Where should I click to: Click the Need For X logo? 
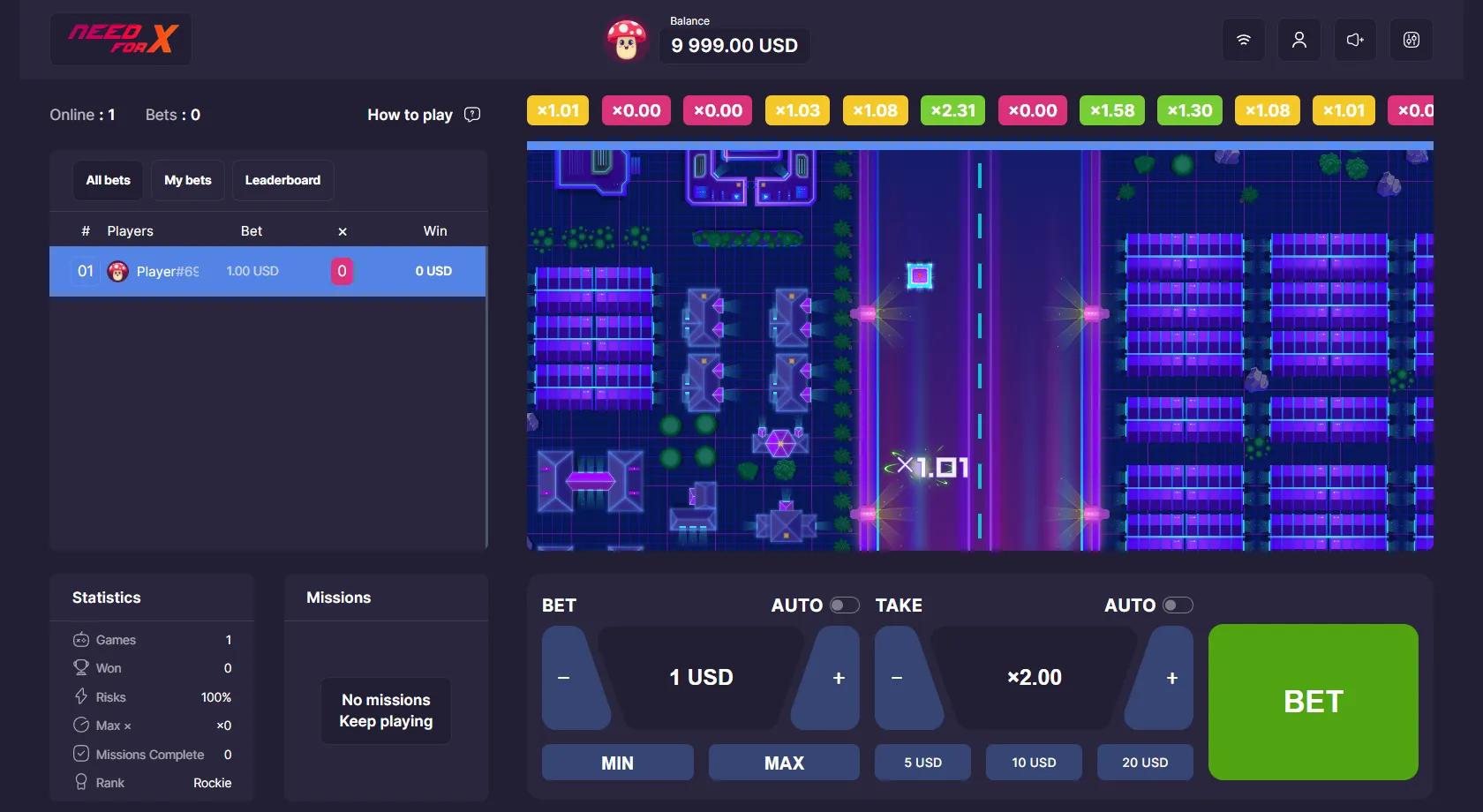click(120, 39)
